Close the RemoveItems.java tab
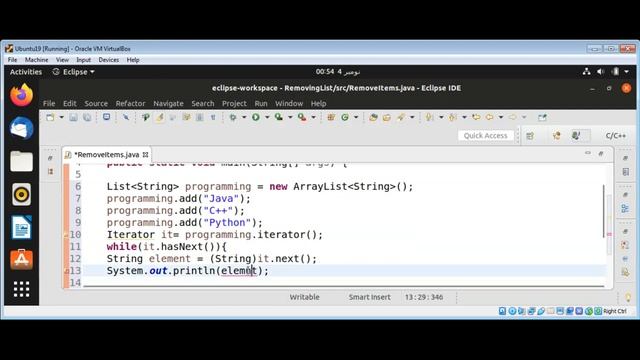The image size is (640, 360). point(145,155)
